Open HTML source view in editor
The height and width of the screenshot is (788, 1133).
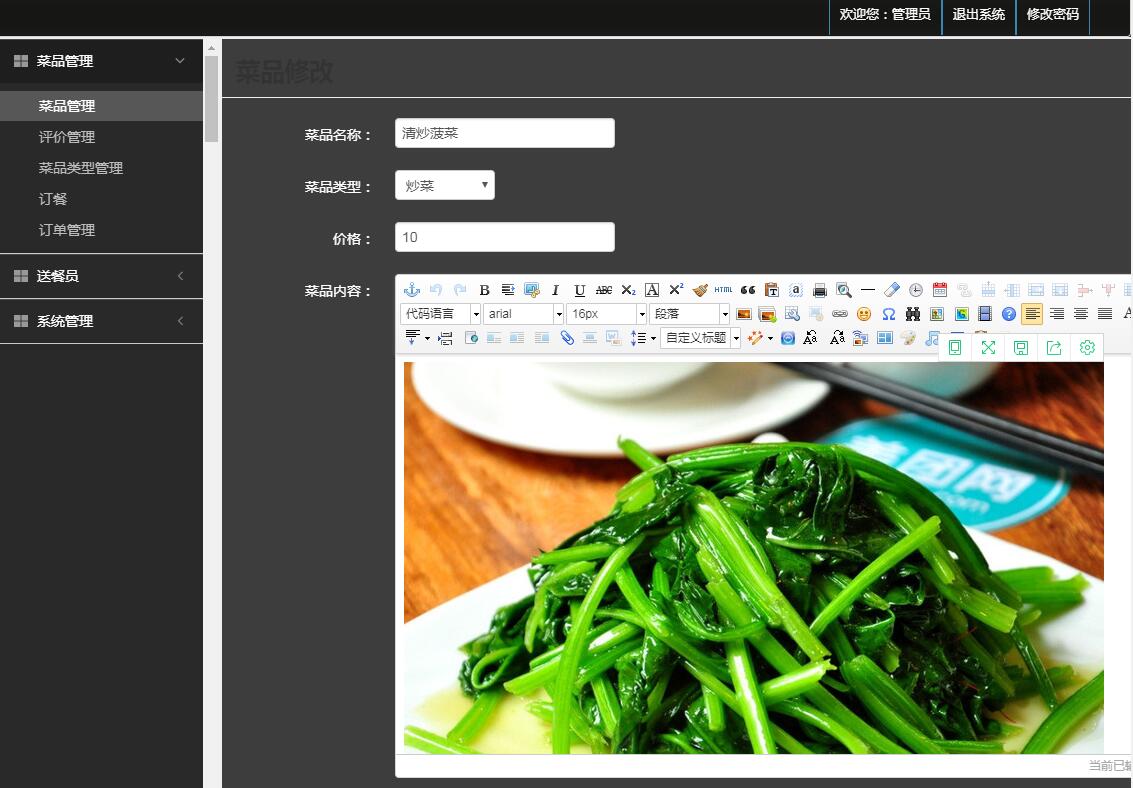pos(723,290)
